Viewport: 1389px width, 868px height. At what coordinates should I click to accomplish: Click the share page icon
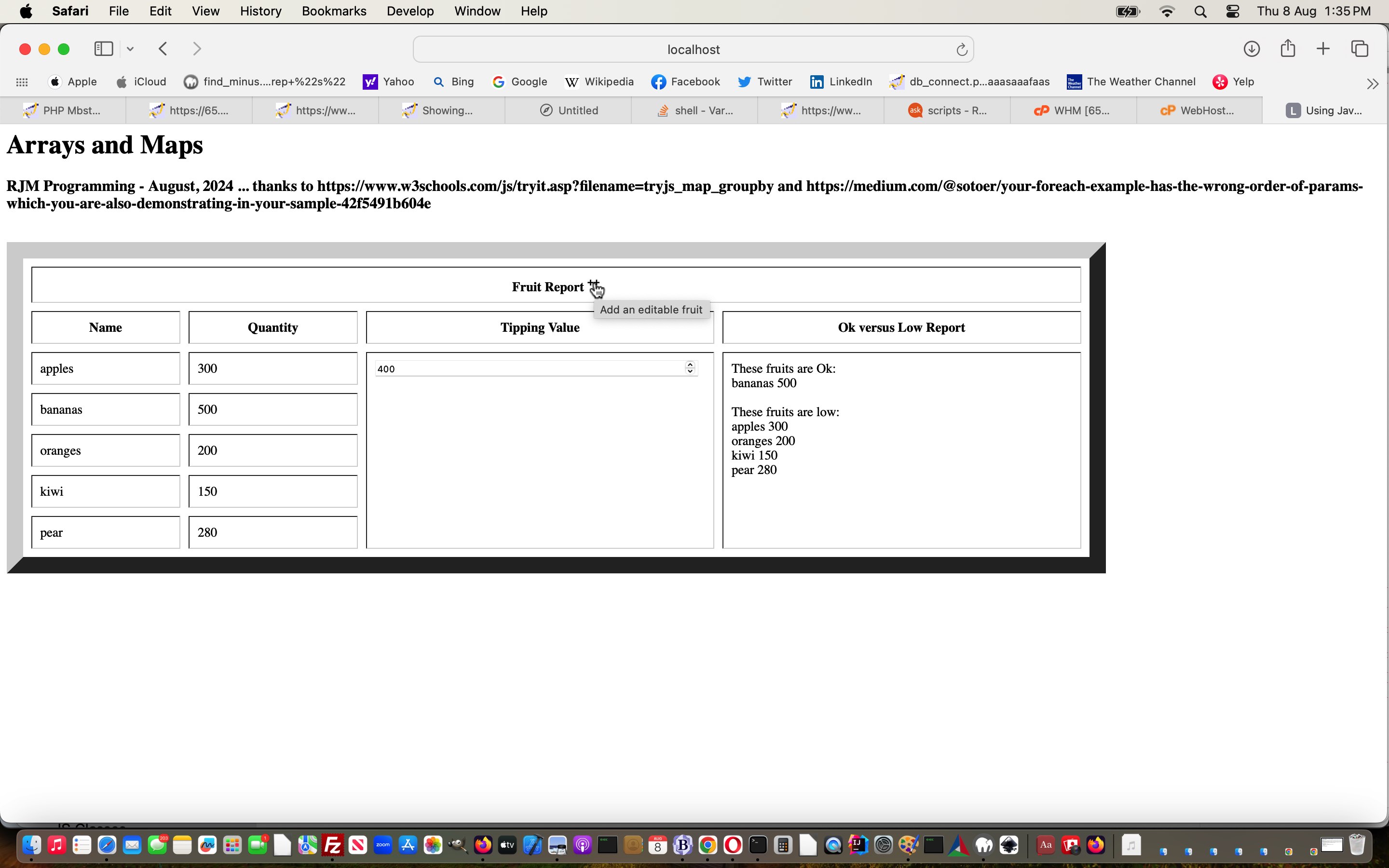pos(1288,48)
